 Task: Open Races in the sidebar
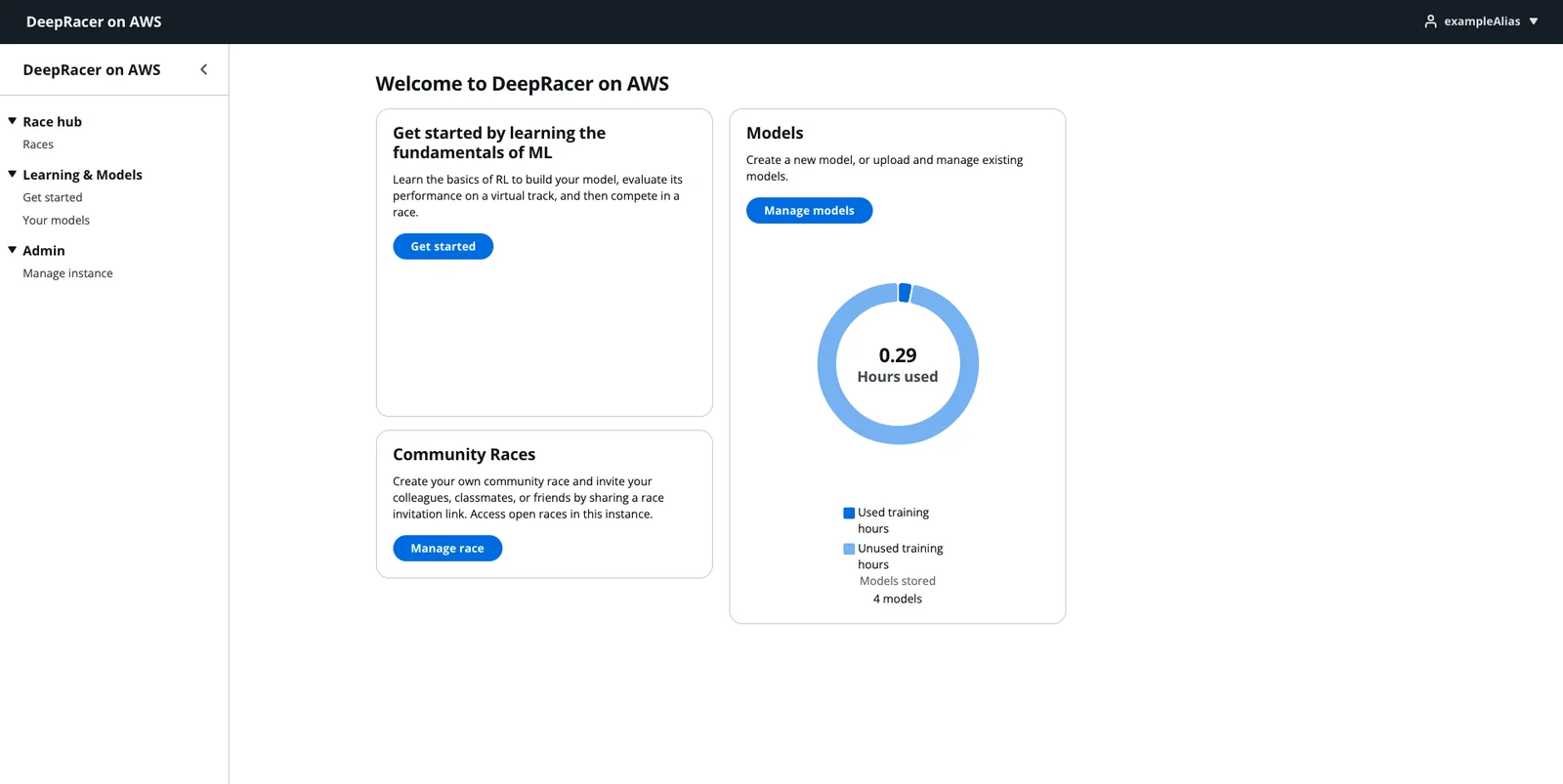point(38,144)
